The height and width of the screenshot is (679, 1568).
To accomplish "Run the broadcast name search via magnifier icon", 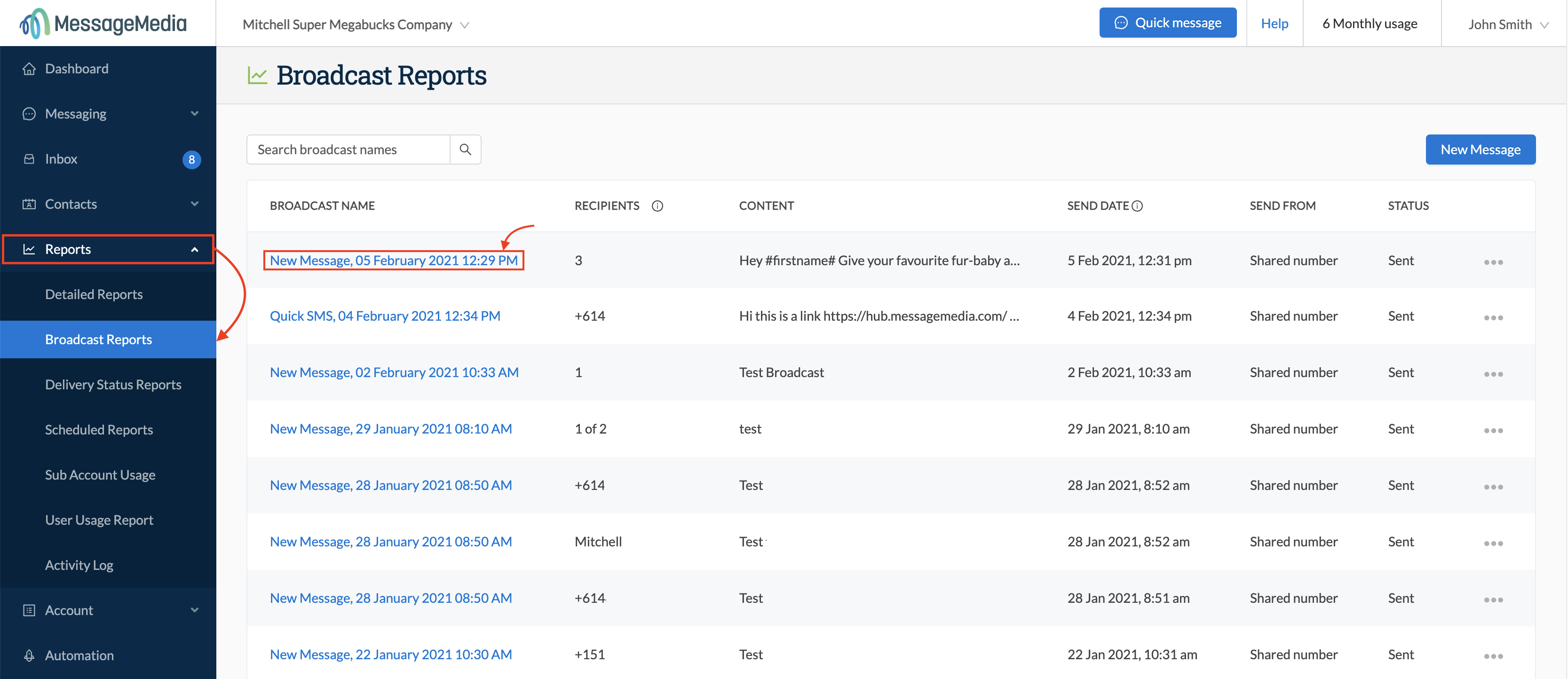I will 466,149.
